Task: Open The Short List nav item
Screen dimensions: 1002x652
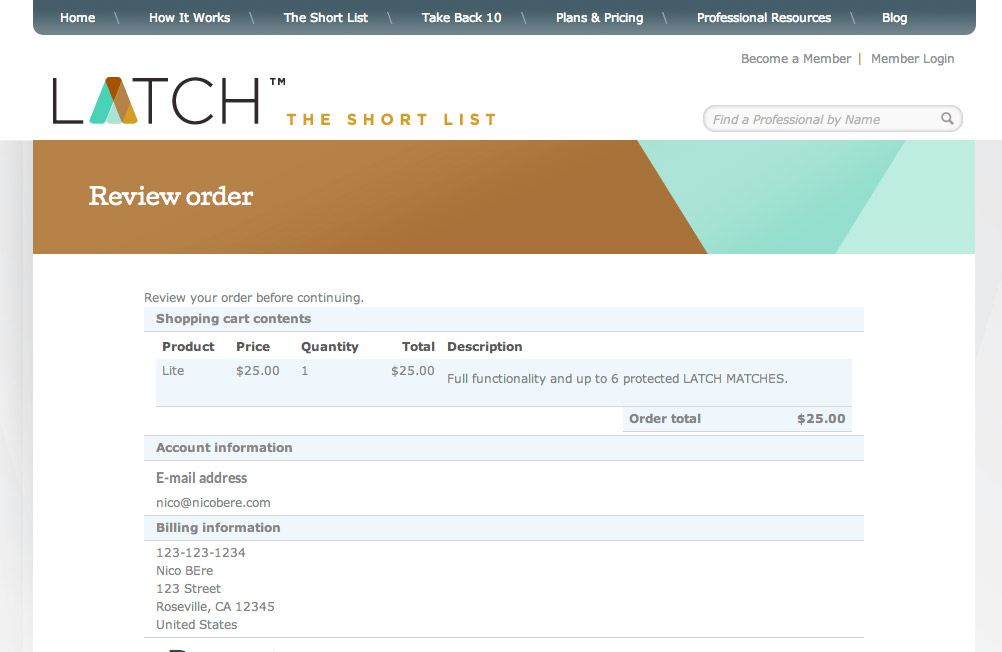Action: (x=325, y=18)
